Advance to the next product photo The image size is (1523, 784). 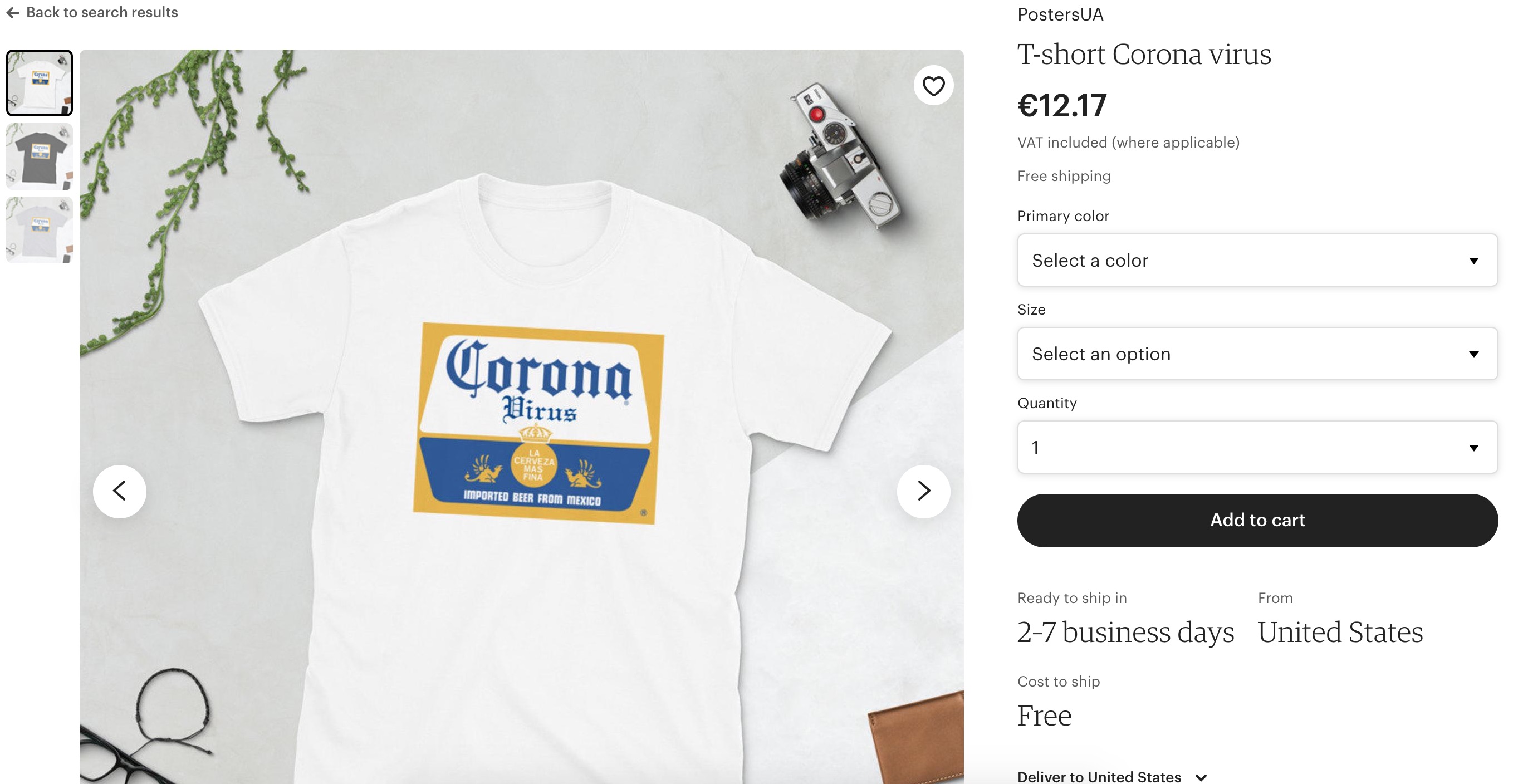(x=923, y=491)
